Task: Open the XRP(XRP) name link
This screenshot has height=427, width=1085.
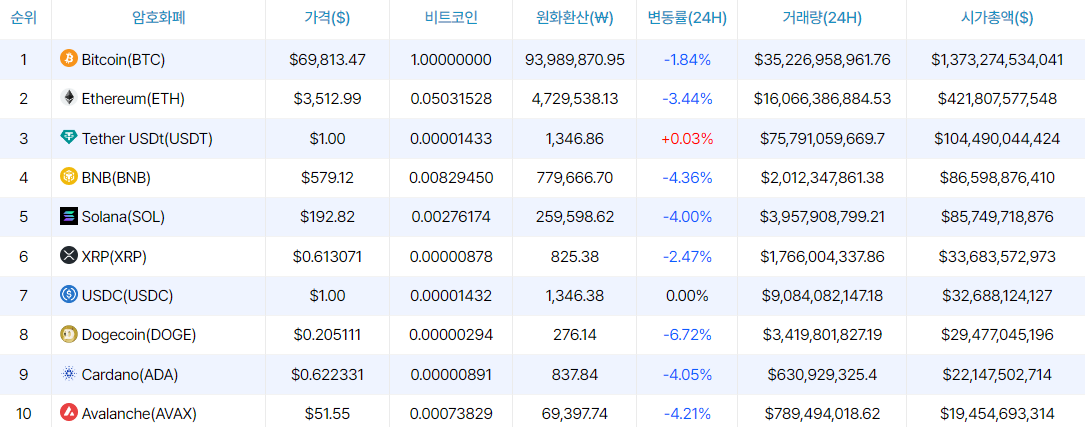Action: tap(114, 257)
